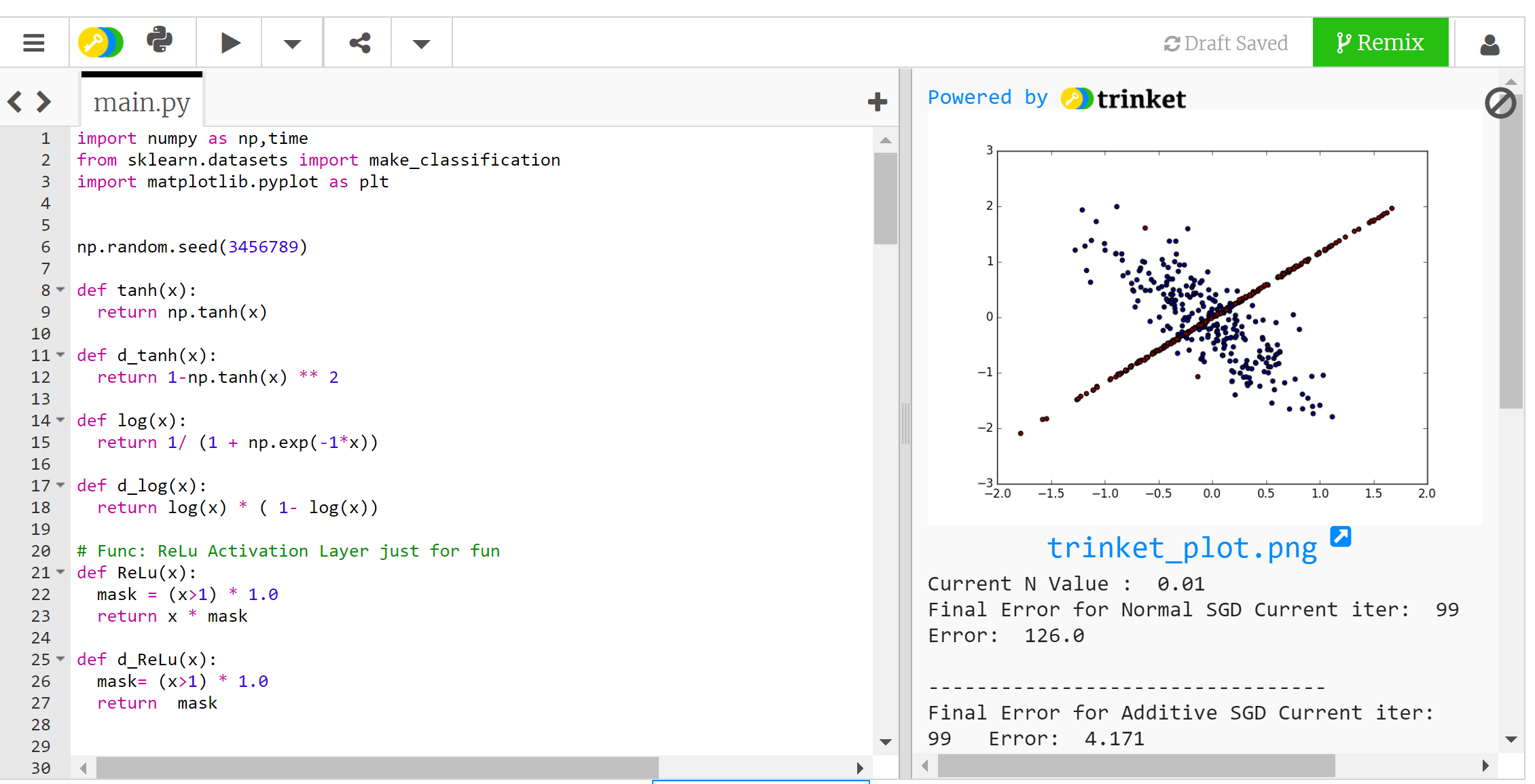
Task: Open the share dropdown arrow
Action: pos(421,42)
